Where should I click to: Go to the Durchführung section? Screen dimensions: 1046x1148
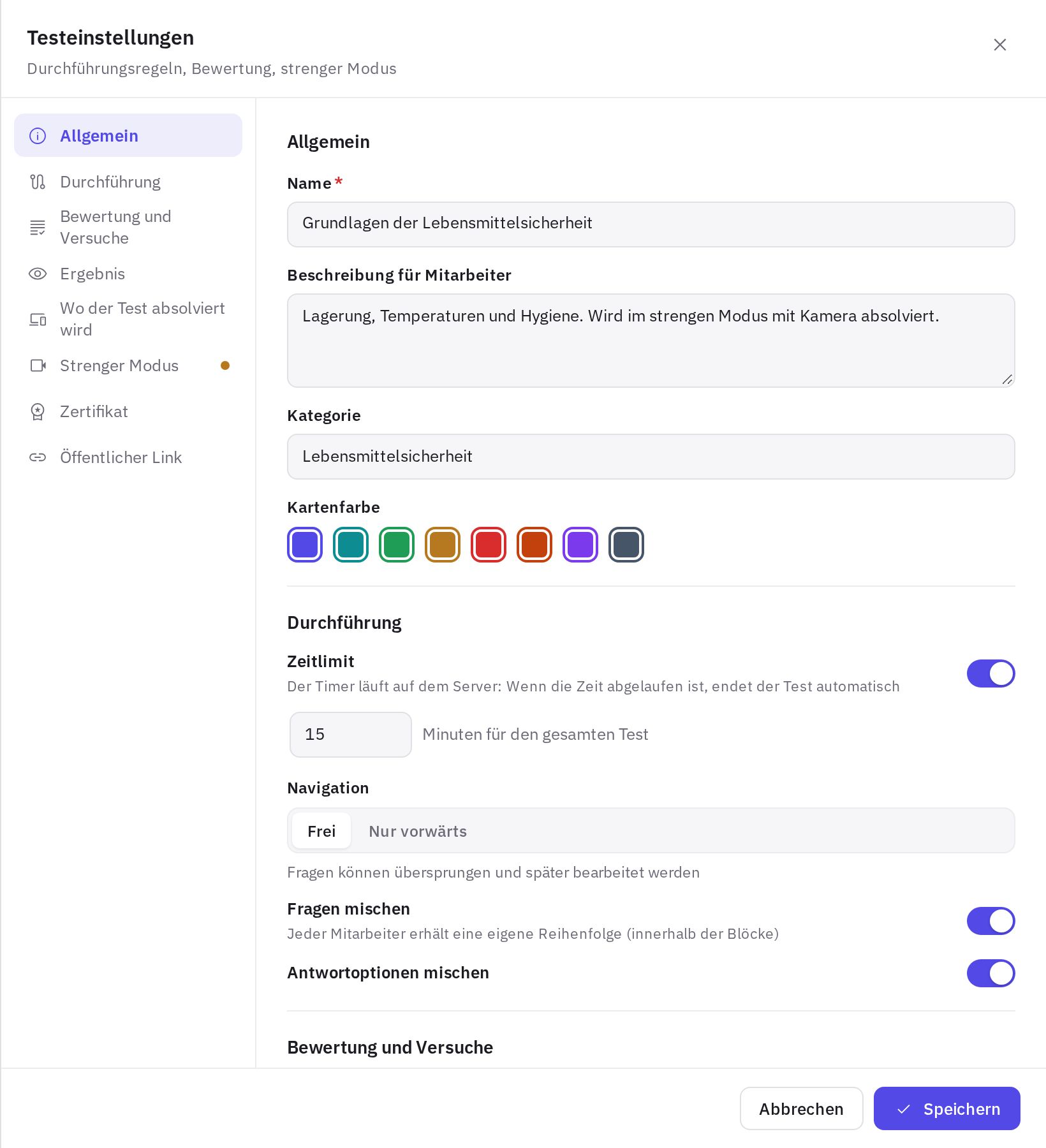click(128, 182)
